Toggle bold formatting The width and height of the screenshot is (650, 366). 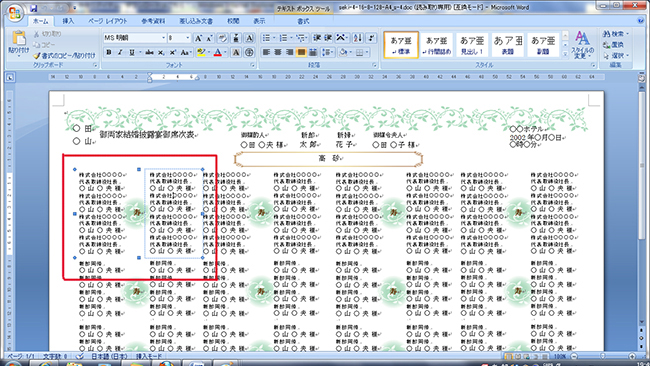109,52
